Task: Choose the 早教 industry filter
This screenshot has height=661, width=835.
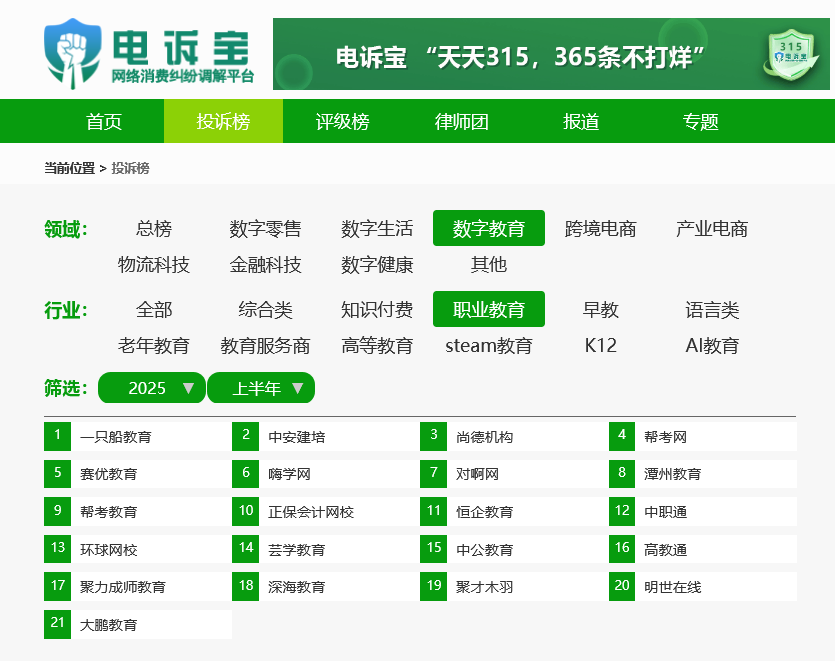Action: (601, 309)
